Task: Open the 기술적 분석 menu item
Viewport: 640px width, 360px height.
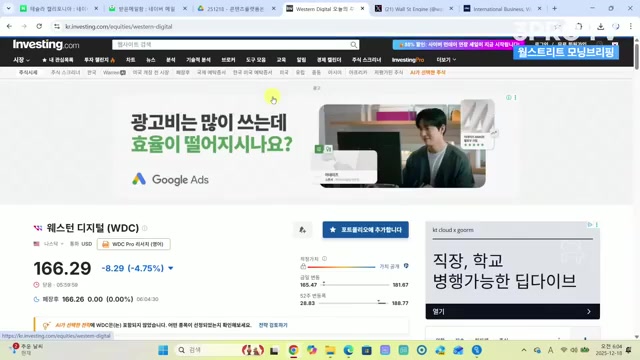Action: [x=198, y=60]
